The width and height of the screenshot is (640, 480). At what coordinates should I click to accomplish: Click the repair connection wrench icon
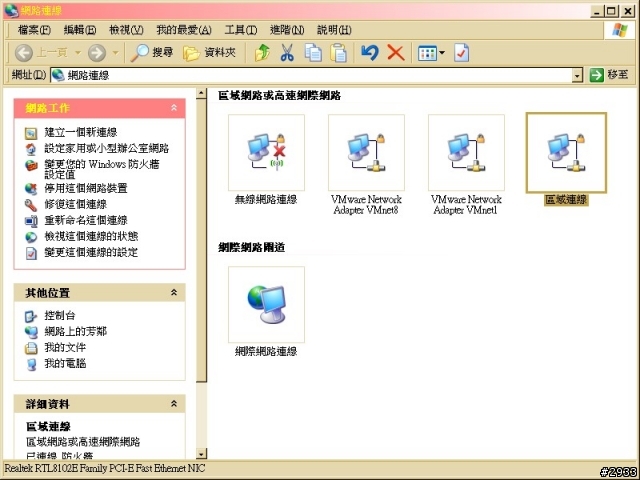tap(31, 204)
